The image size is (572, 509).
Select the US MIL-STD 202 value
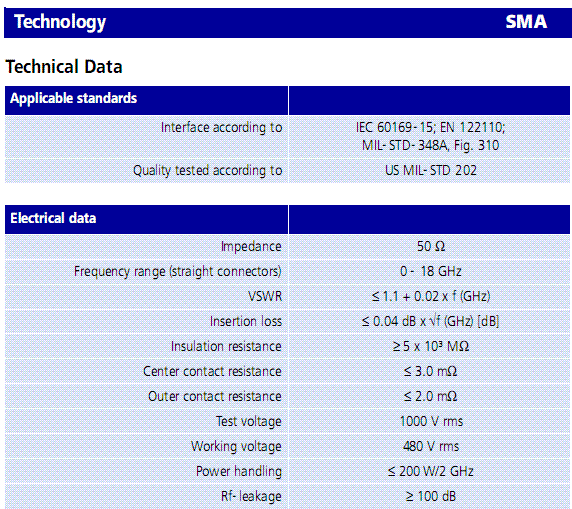pos(431,170)
